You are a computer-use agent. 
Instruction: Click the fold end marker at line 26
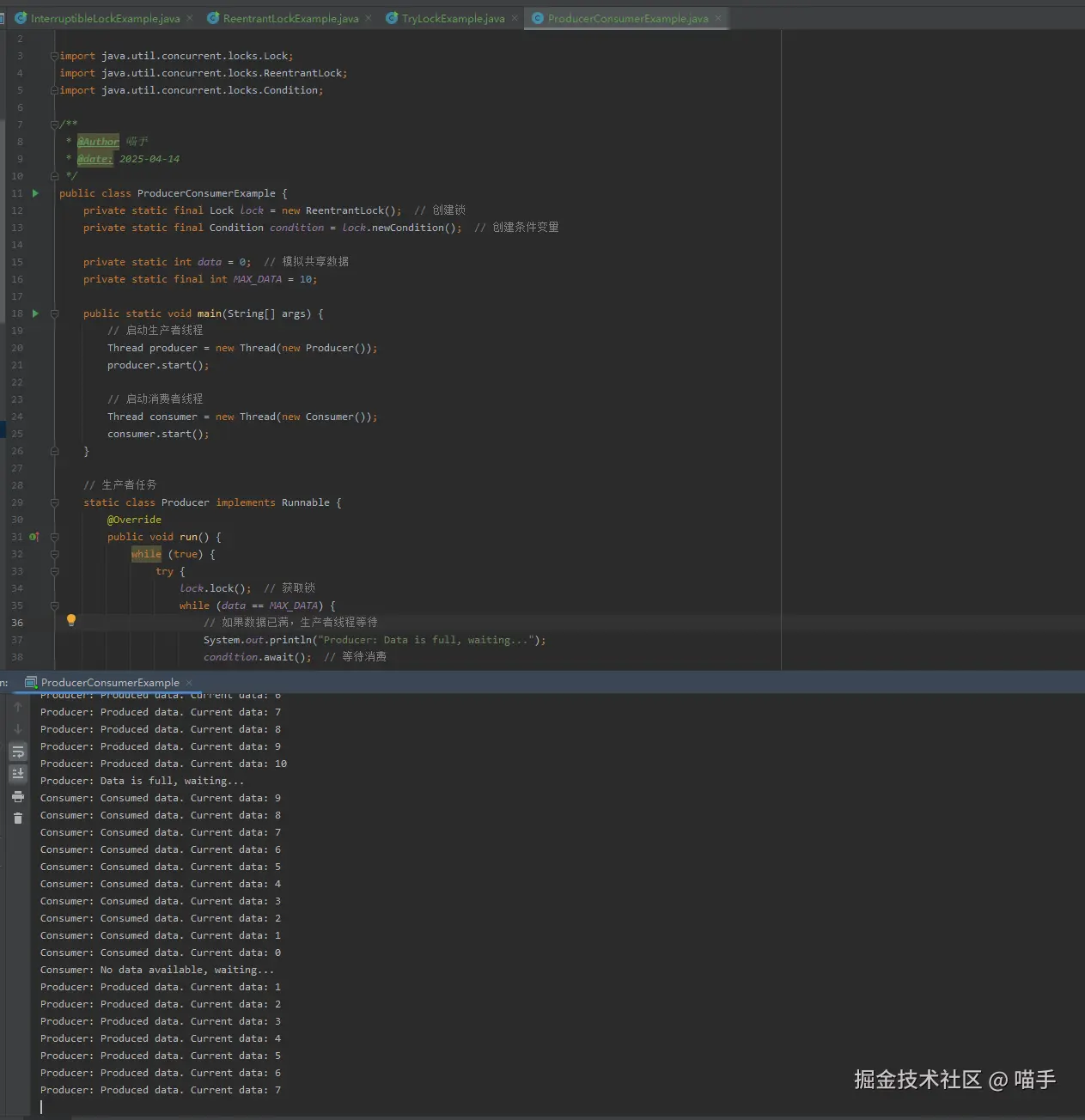point(54,451)
